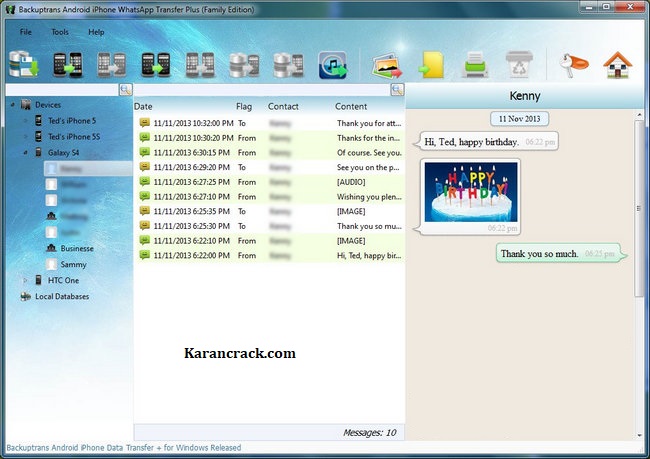Click the Local Databases icon

(x=26, y=296)
